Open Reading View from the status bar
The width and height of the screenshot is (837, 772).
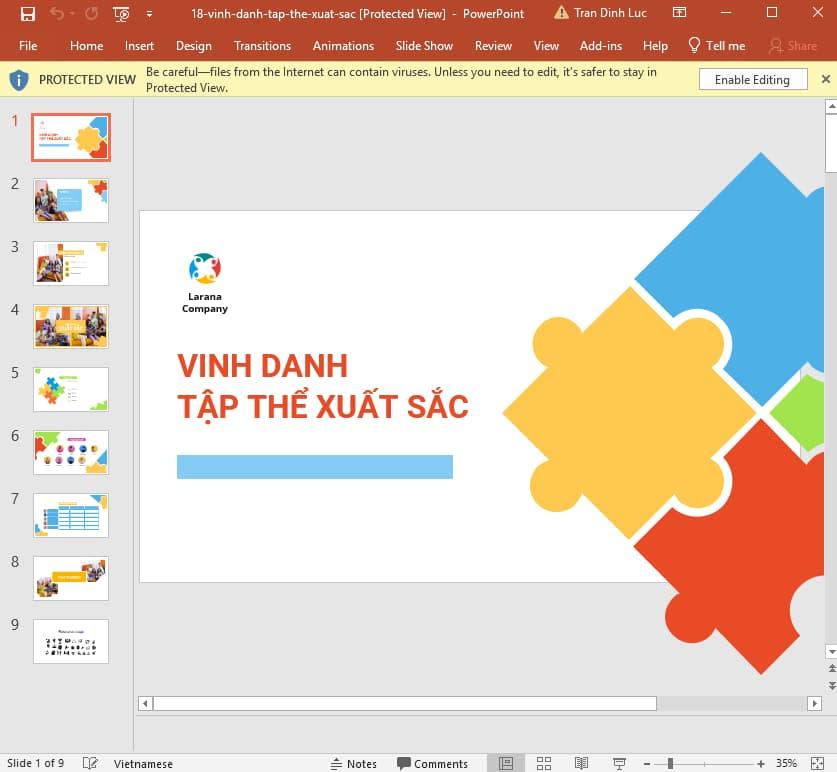pos(582,763)
